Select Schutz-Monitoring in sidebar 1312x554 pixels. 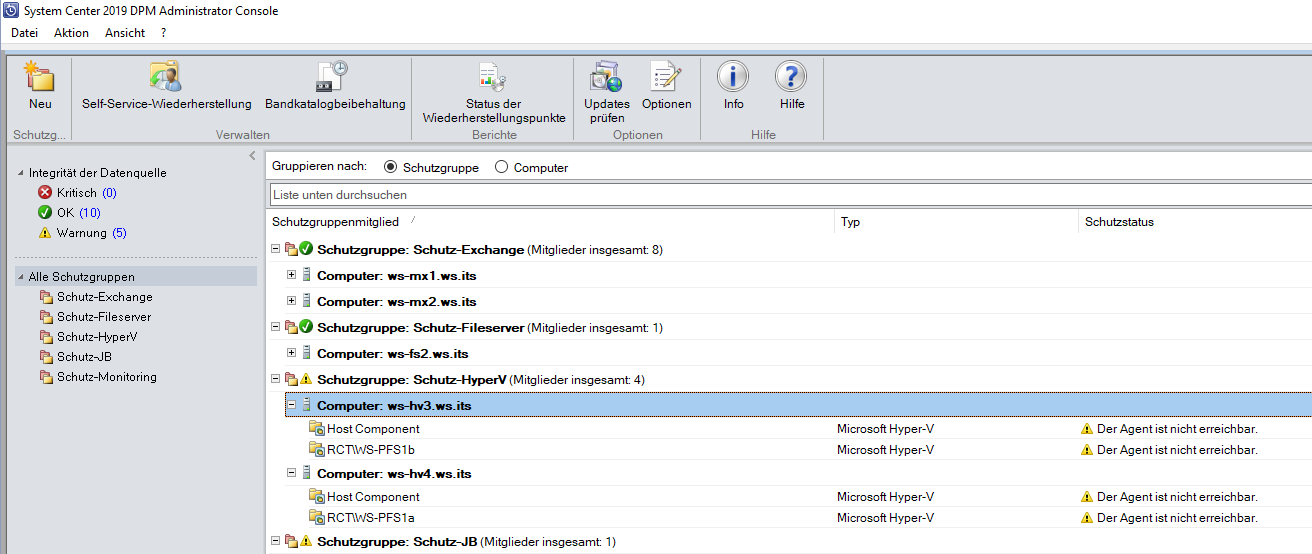coord(107,377)
